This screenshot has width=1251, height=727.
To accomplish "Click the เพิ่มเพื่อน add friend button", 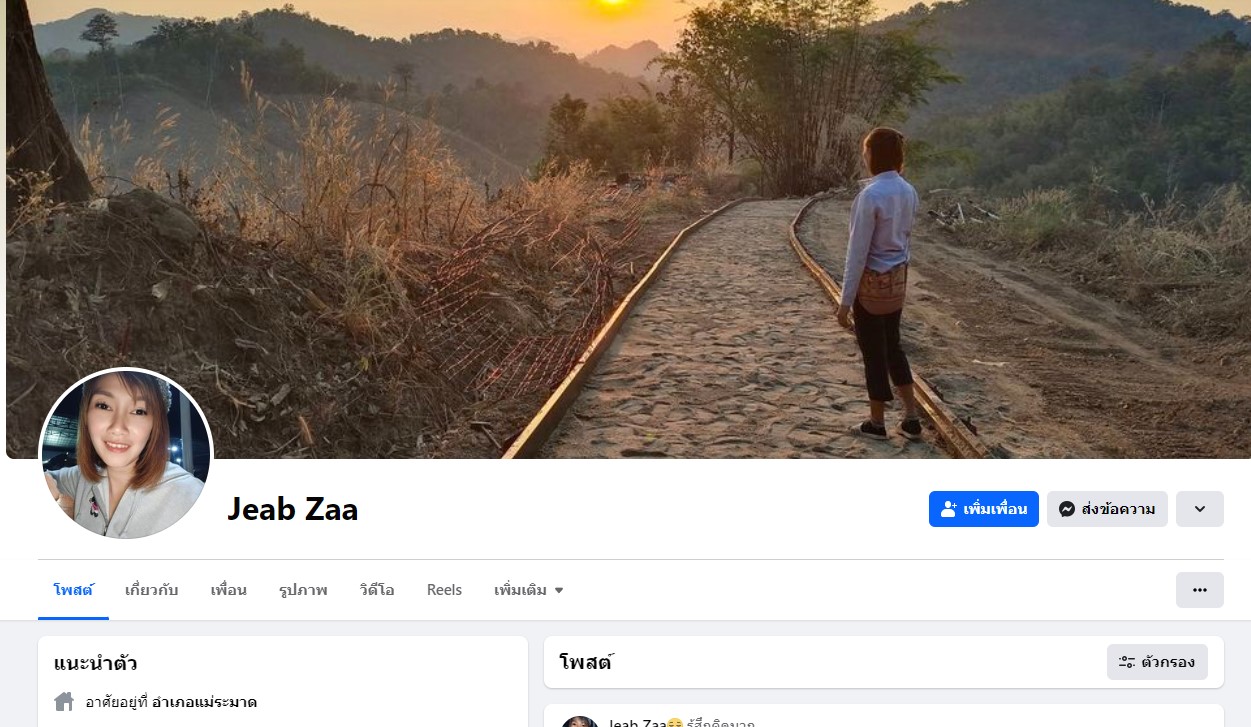I will [x=983, y=509].
